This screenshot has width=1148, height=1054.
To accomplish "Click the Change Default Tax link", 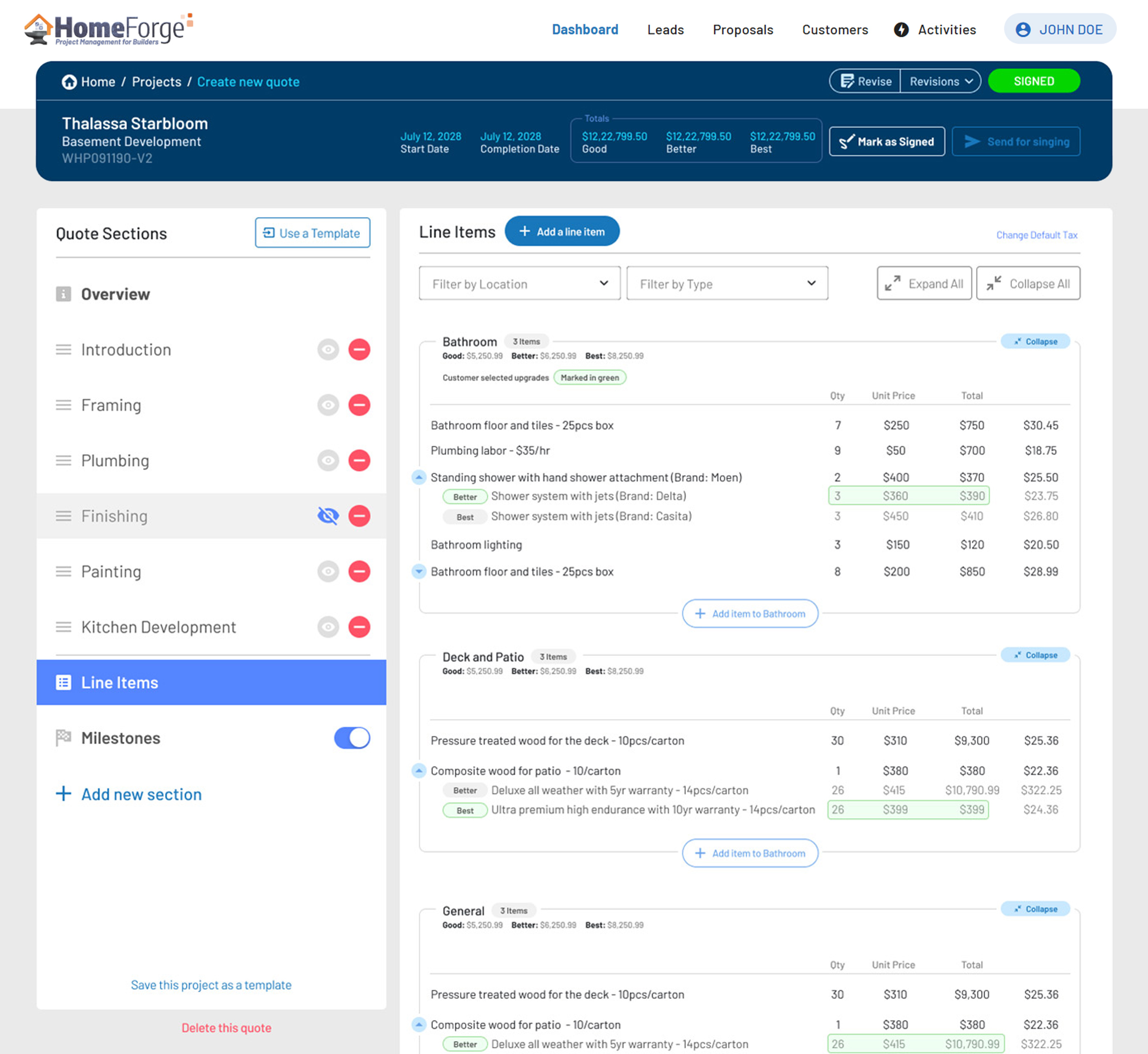I will (1036, 235).
